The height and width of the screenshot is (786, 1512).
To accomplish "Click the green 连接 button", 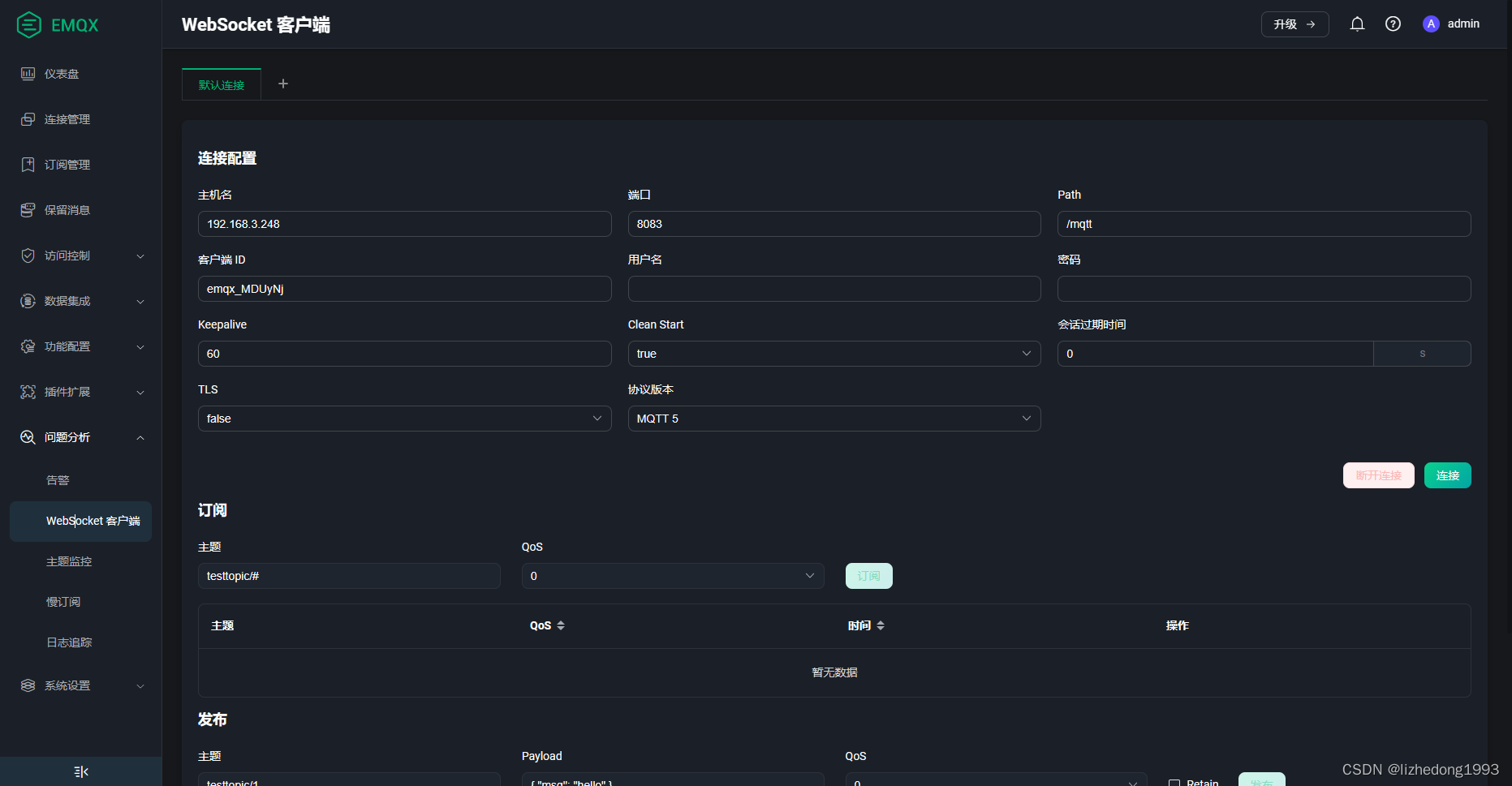I will pos(1447,475).
